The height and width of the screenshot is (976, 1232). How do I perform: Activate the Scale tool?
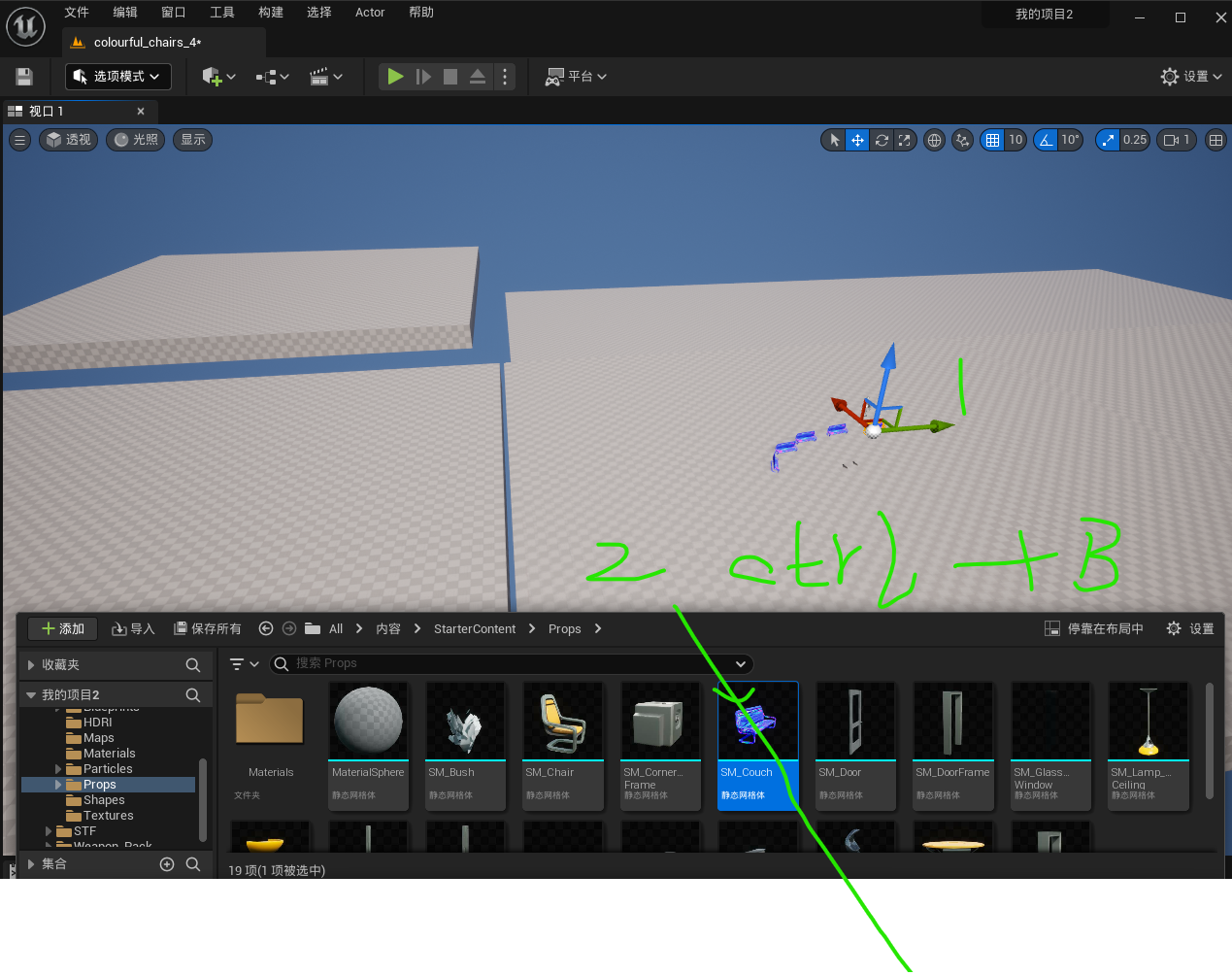point(905,140)
